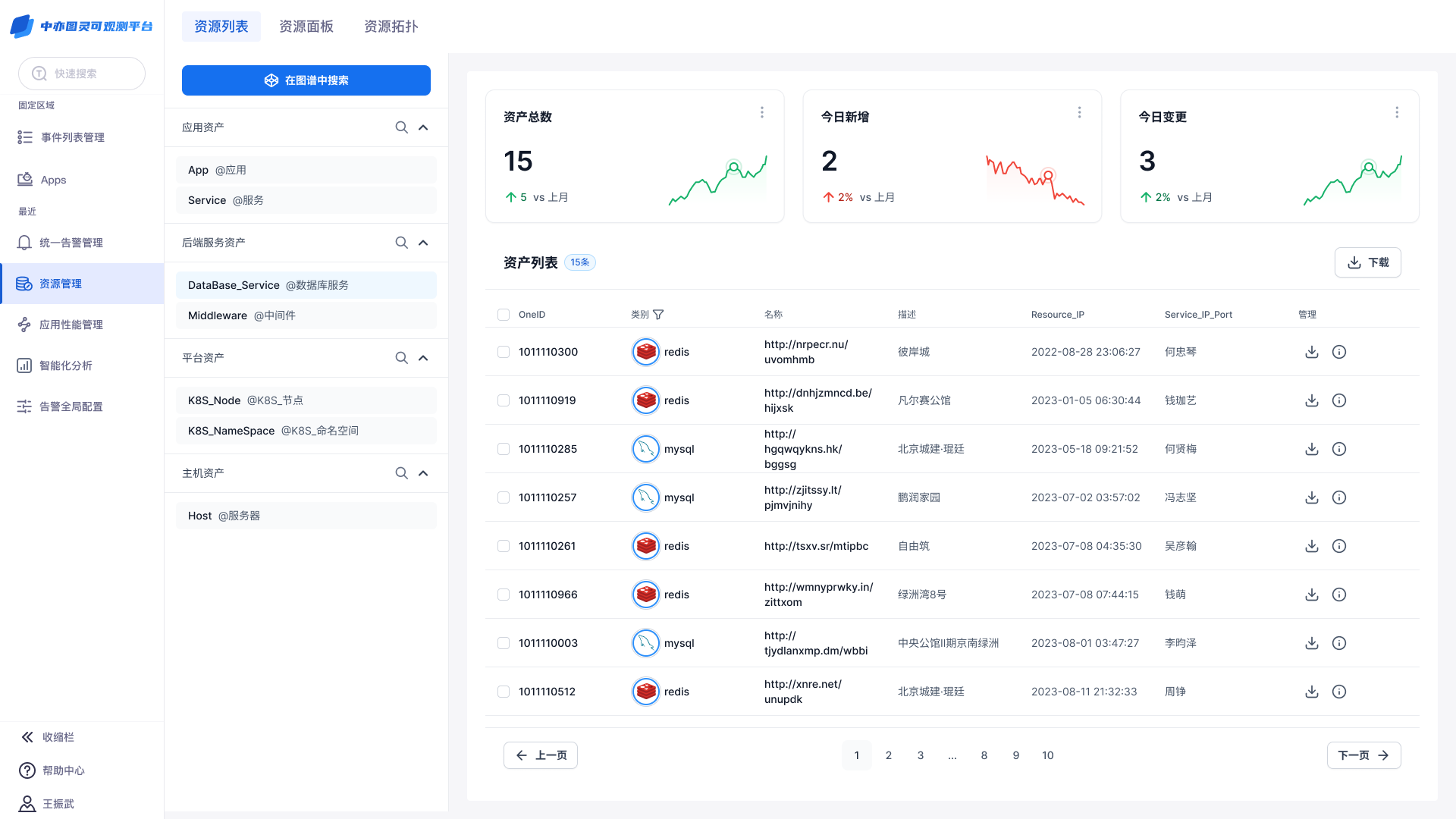Image resolution: width=1456 pixels, height=819 pixels.
Task: Click the search icon in 主机资产 section
Action: coord(401,473)
